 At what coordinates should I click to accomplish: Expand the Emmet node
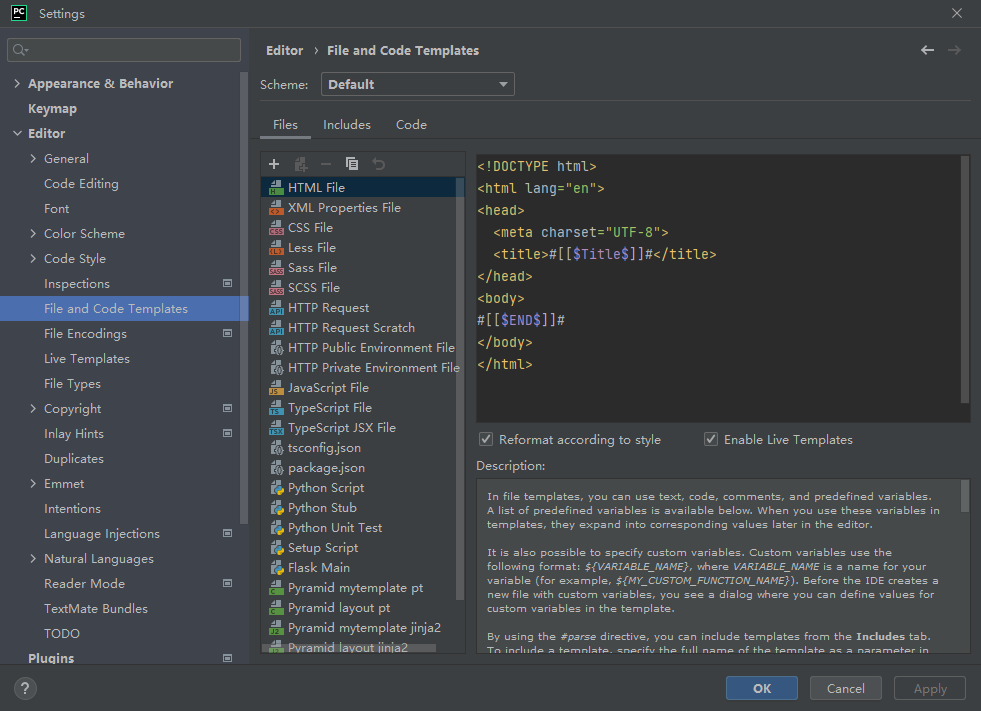coord(33,484)
